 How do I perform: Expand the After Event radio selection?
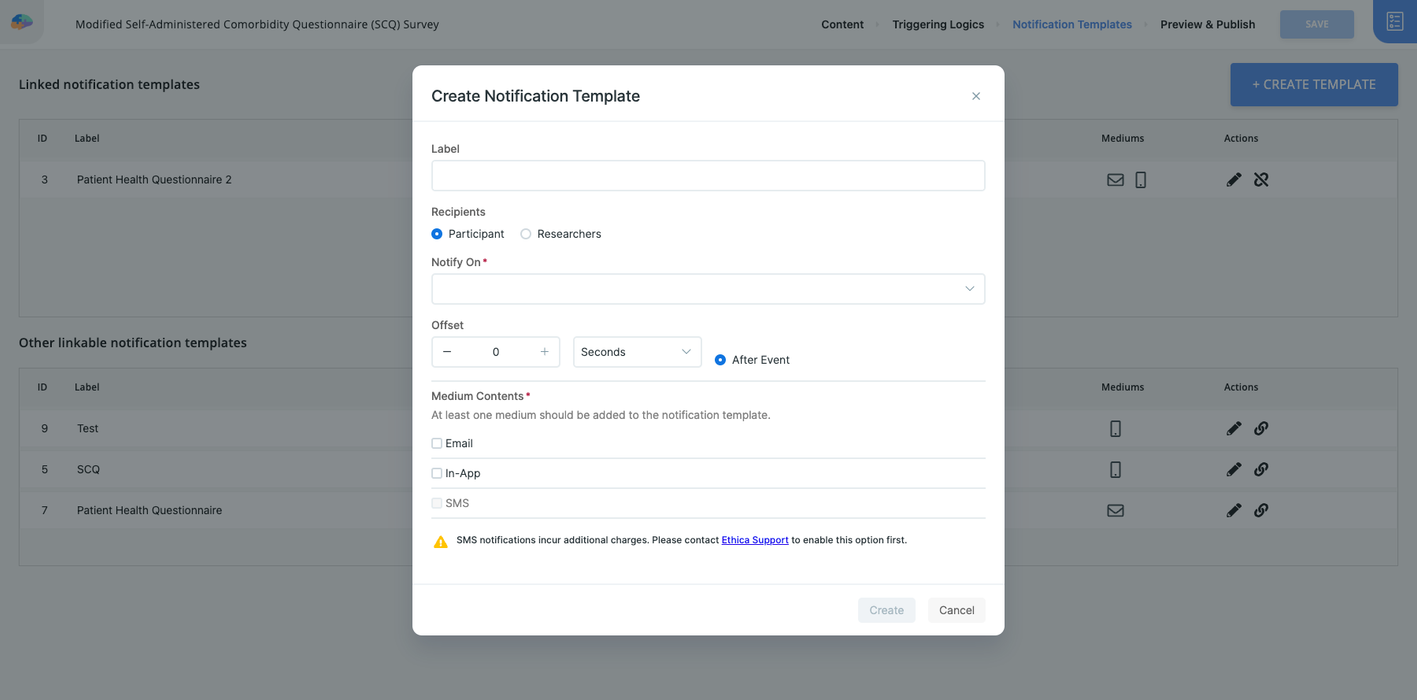(x=720, y=359)
